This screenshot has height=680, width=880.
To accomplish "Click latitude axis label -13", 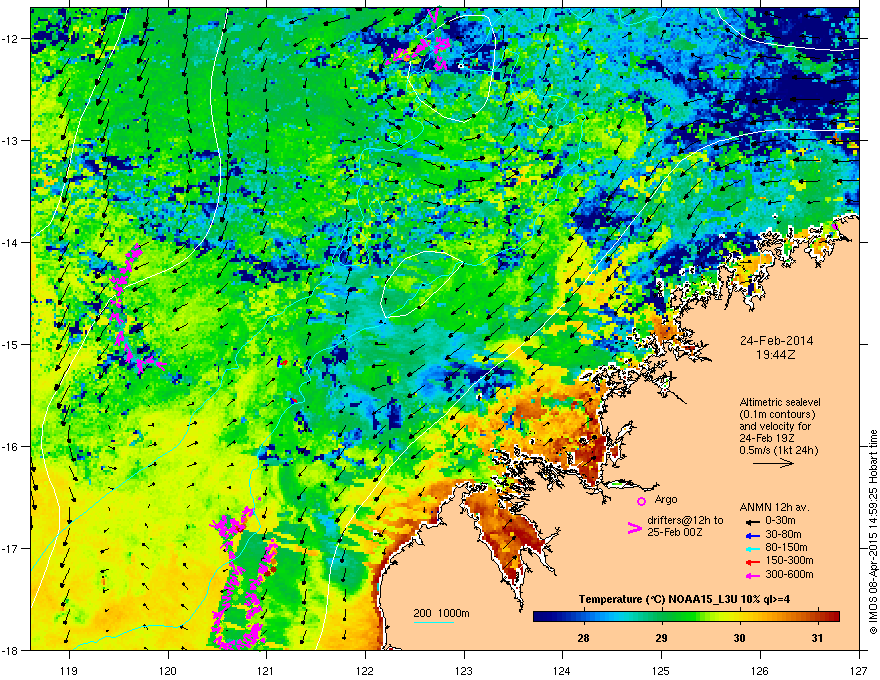I will pos(10,141).
